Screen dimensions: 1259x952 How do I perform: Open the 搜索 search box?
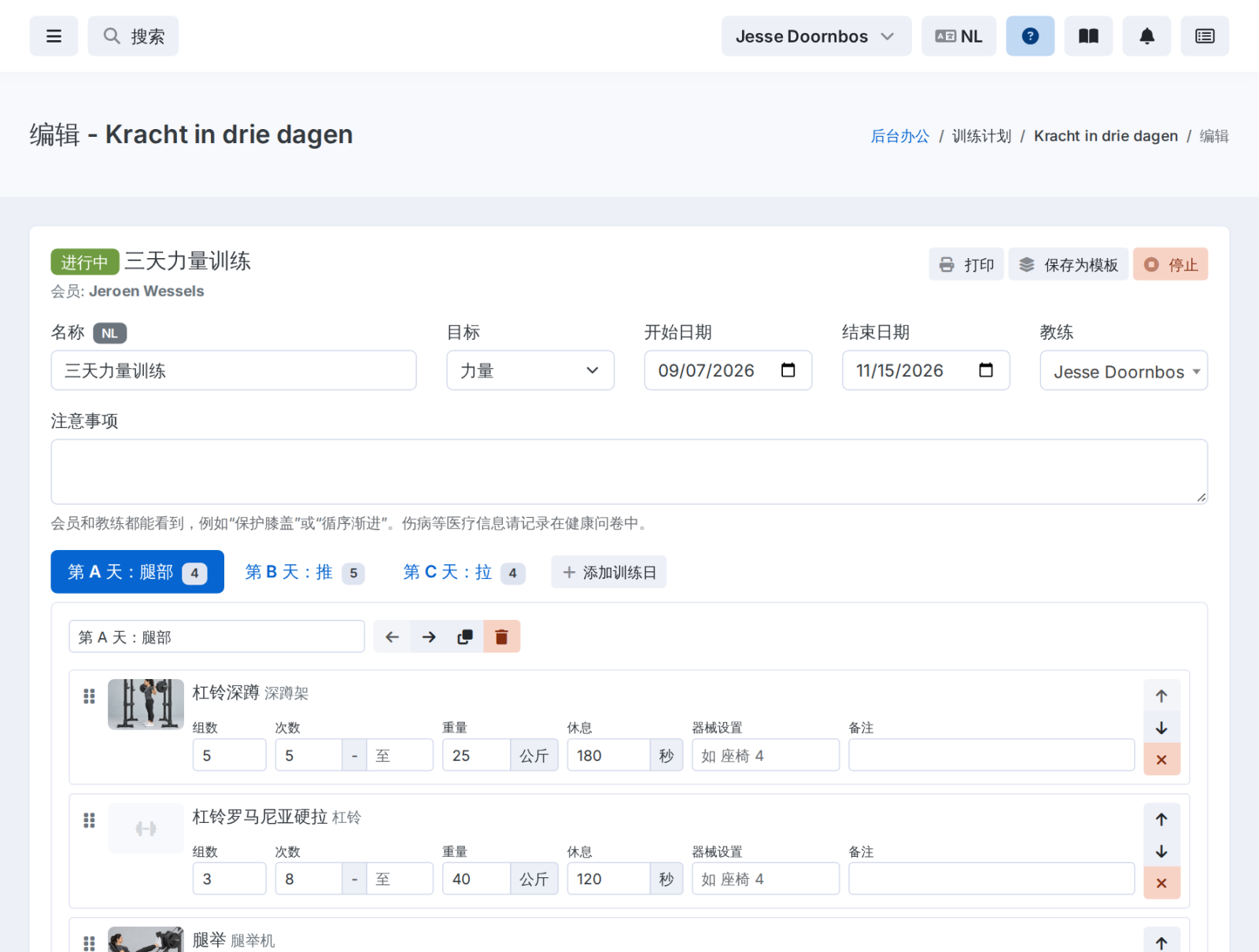pos(133,36)
